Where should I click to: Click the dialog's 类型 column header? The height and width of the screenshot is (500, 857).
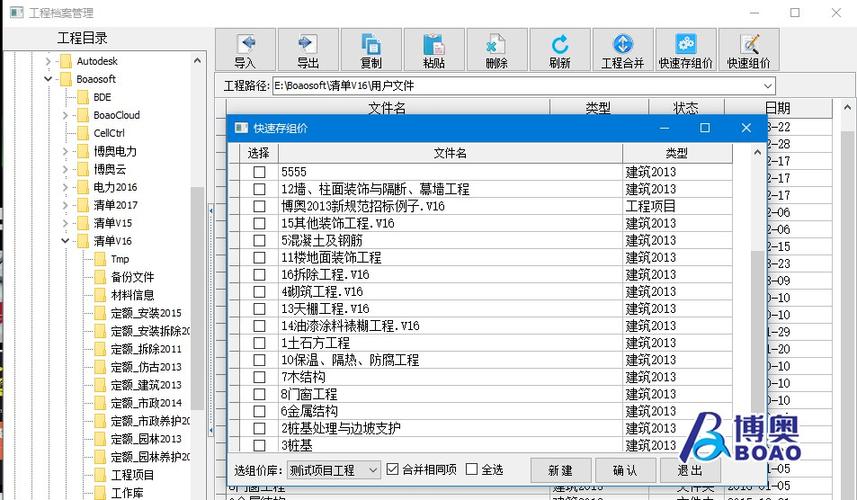pos(677,153)
